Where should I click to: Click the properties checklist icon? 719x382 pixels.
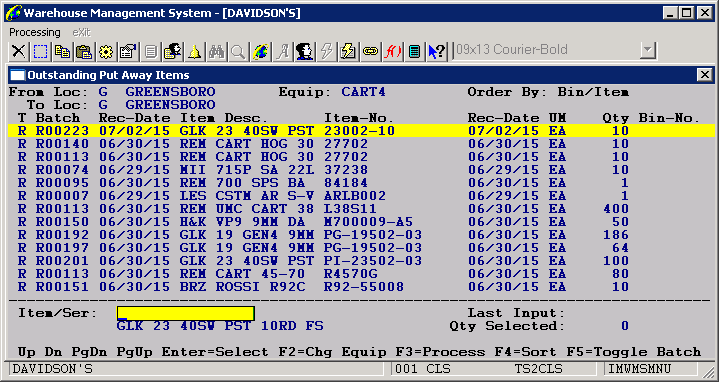pyautogui.click(x=128, y=51)
